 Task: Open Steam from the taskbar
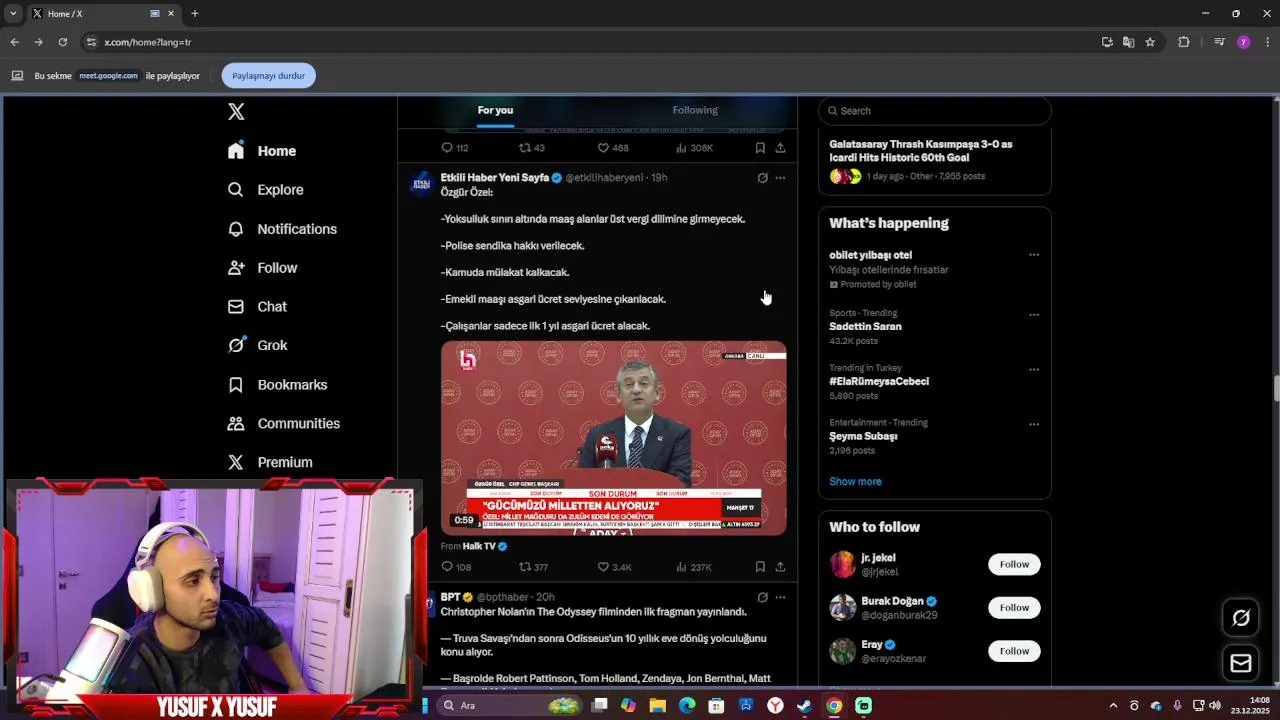[804, 705]
